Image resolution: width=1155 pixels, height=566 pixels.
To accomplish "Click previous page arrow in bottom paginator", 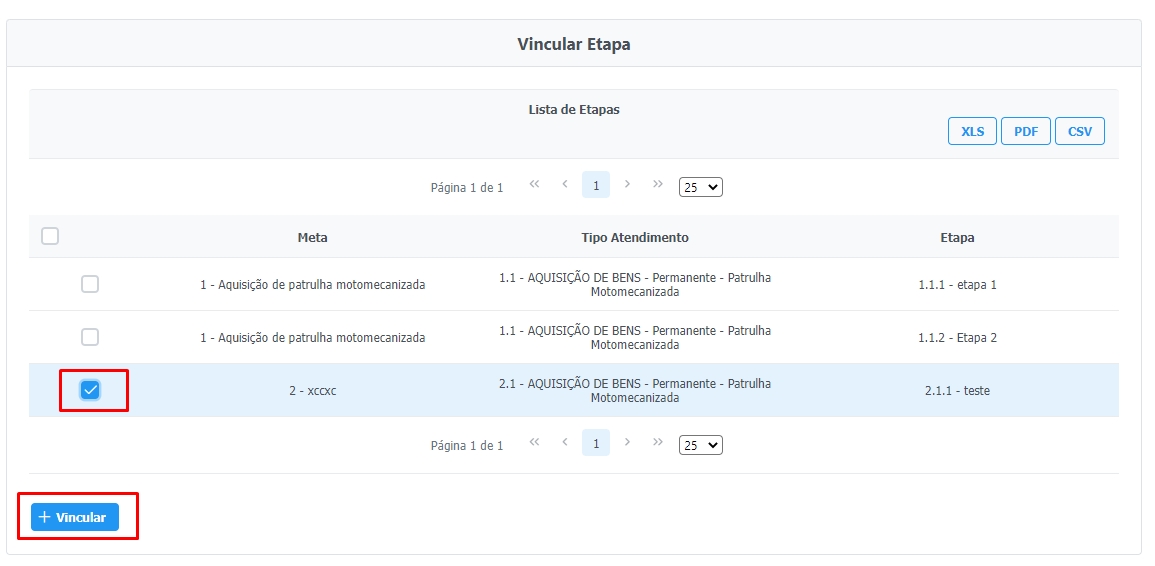I will coord(565,443).
